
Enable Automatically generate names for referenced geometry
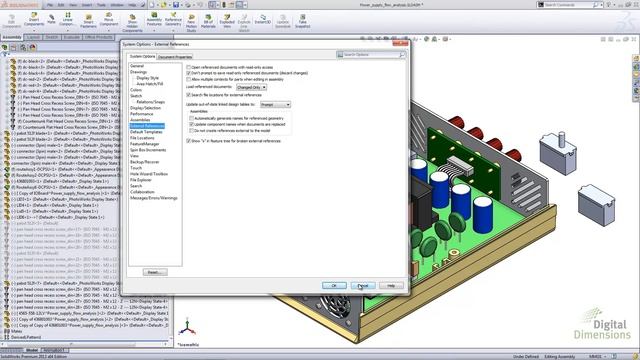point(191,118)
